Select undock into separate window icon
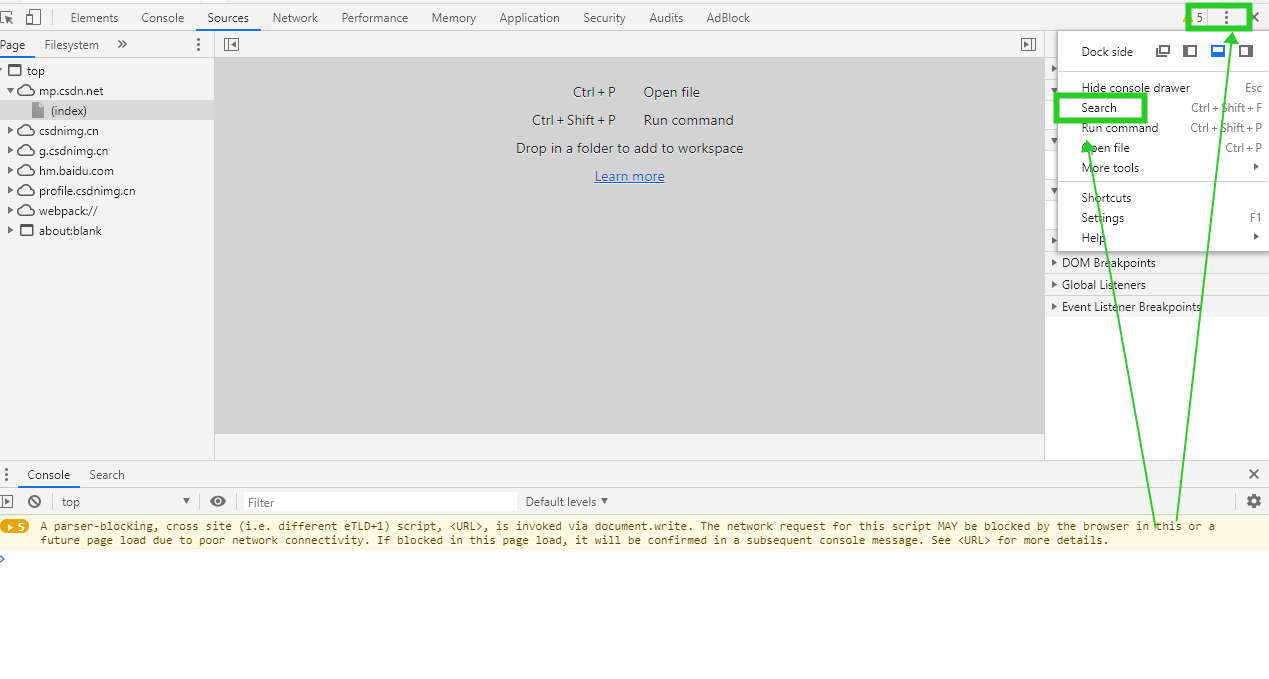The width and height of the screenshot is (1269, 679). click(x=1162, y=51)
